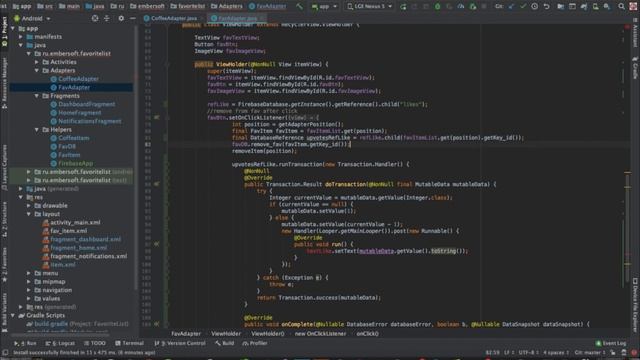Open Gradle side panel tab

[635, 67]
